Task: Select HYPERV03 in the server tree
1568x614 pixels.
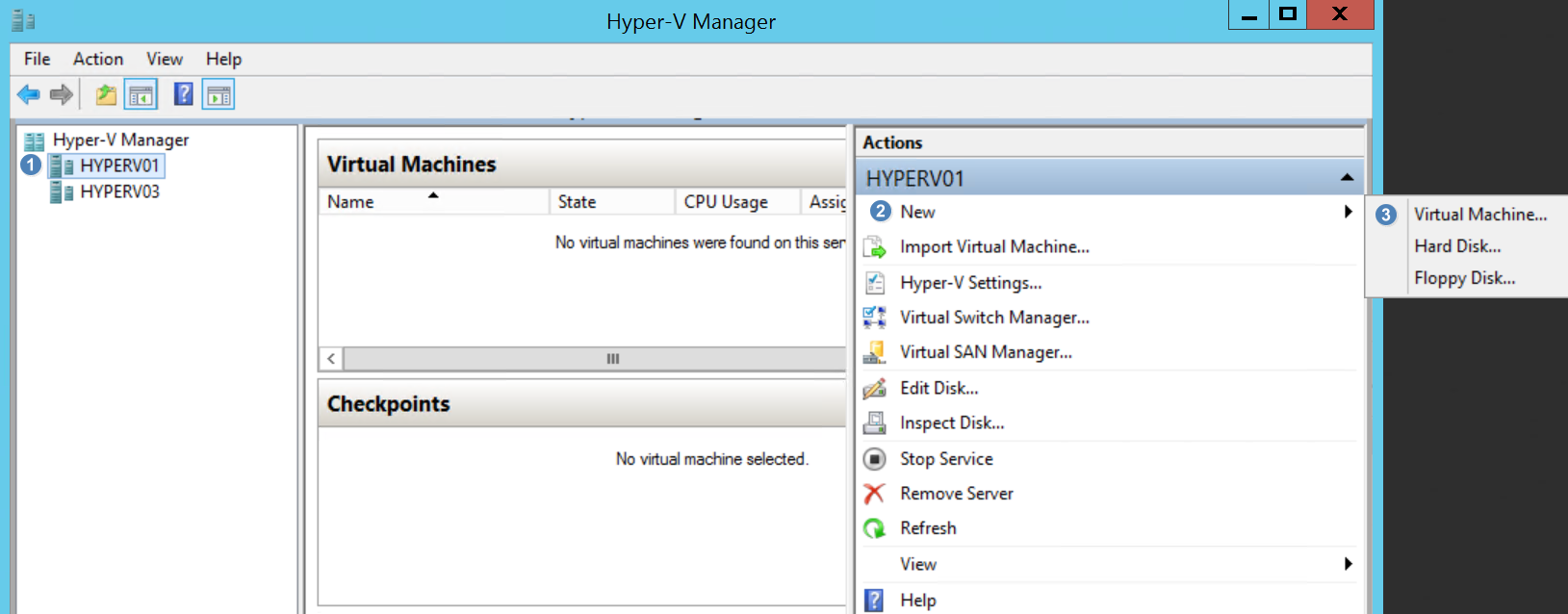Action: pos(119,192)
